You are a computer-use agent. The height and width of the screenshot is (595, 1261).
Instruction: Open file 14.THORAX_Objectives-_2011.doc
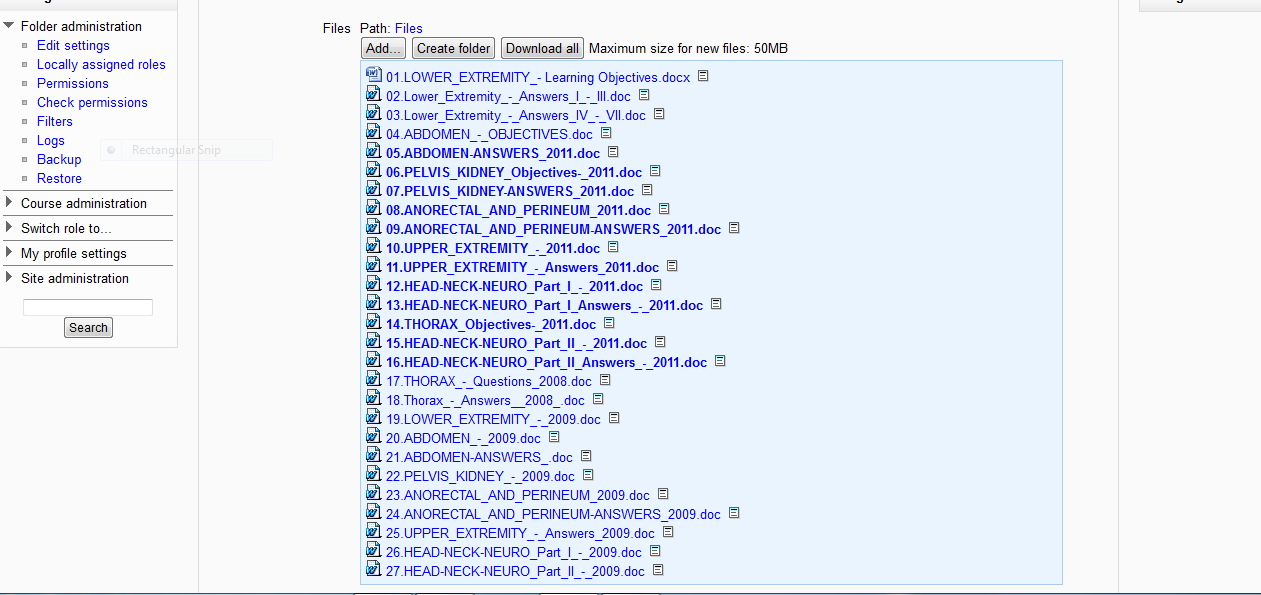click(491, 324)
